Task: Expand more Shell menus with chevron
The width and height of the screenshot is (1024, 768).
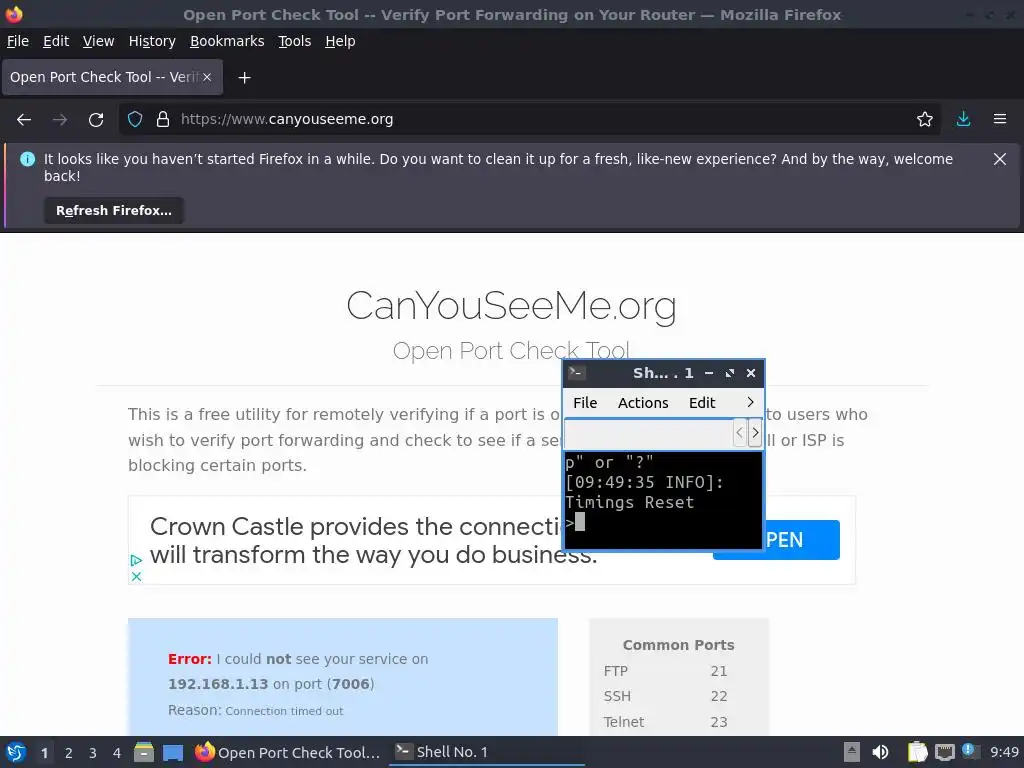Action: pyautogui.click(x=750, y=402)
